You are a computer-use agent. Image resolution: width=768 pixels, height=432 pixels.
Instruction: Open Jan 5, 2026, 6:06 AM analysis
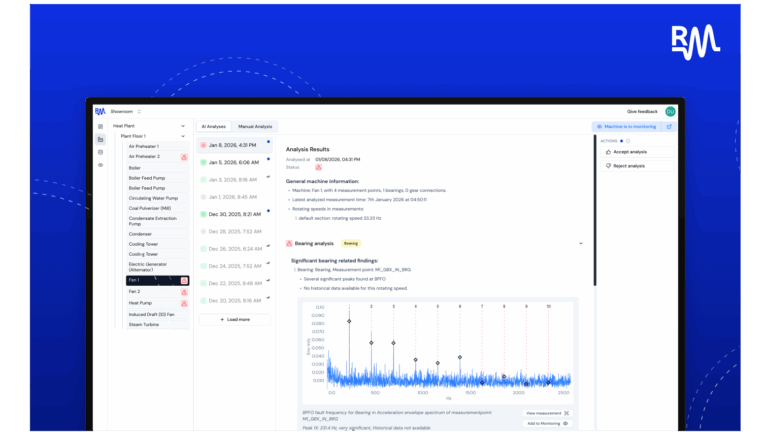[x=235, y=163]
